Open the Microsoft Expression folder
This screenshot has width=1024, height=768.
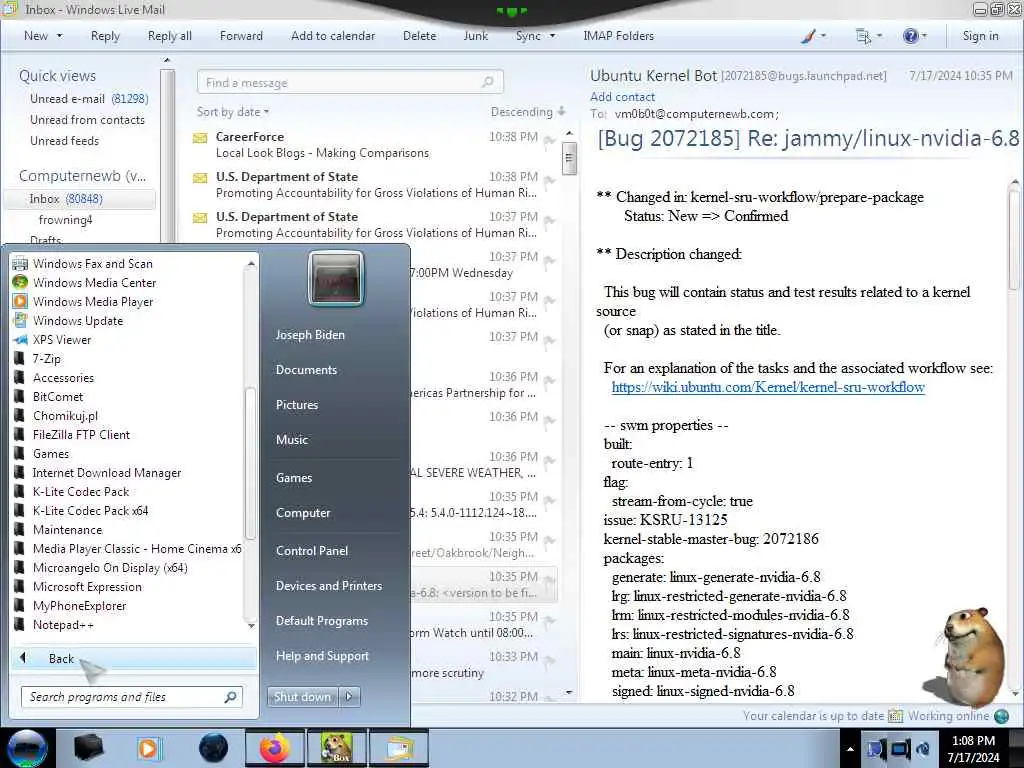(x=87, y=586)
